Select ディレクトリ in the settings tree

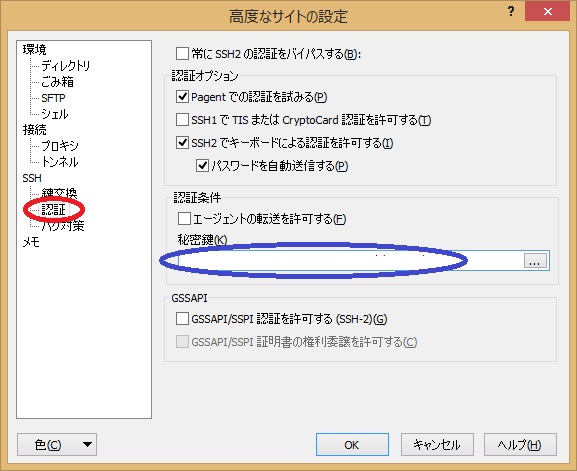(66, 65)
